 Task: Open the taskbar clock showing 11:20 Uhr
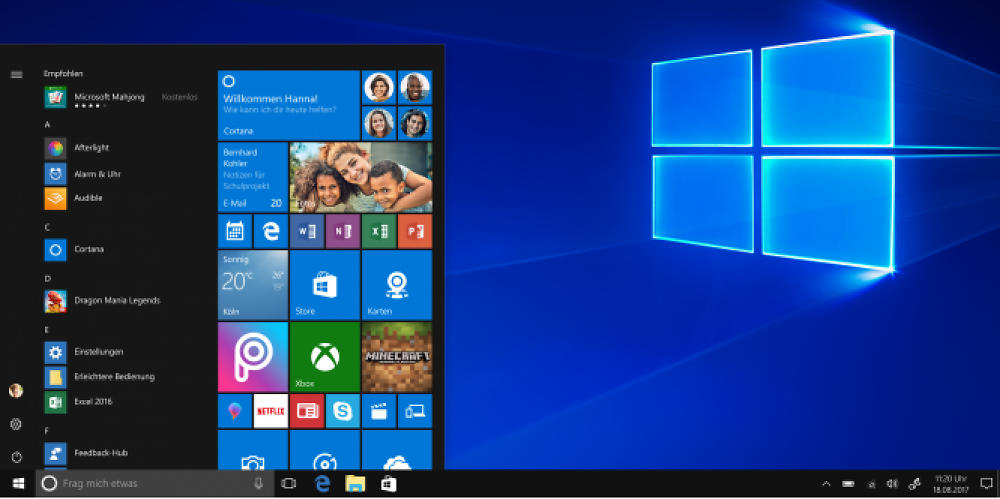click(x=950, y=484)
